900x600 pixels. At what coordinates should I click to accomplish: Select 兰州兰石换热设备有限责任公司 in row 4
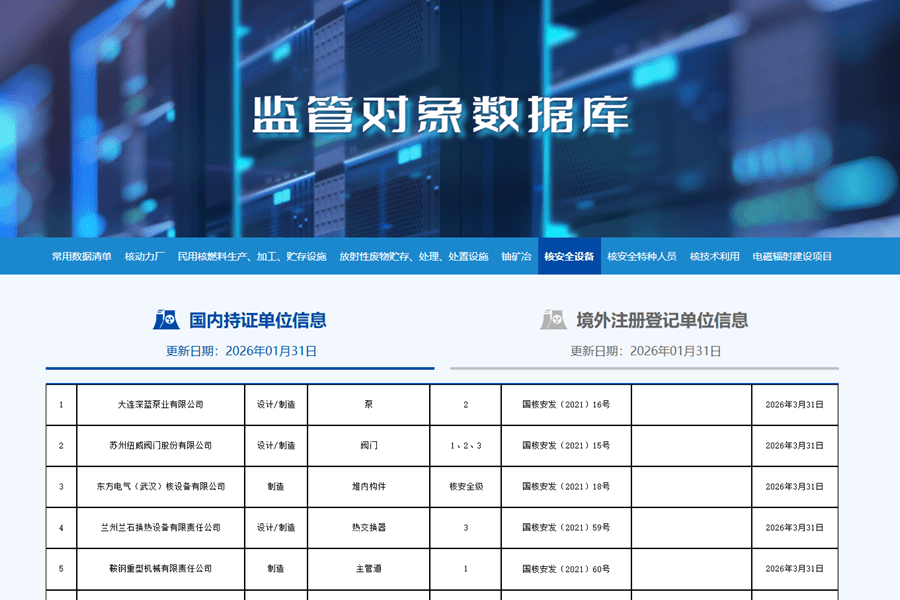point(160,528)
